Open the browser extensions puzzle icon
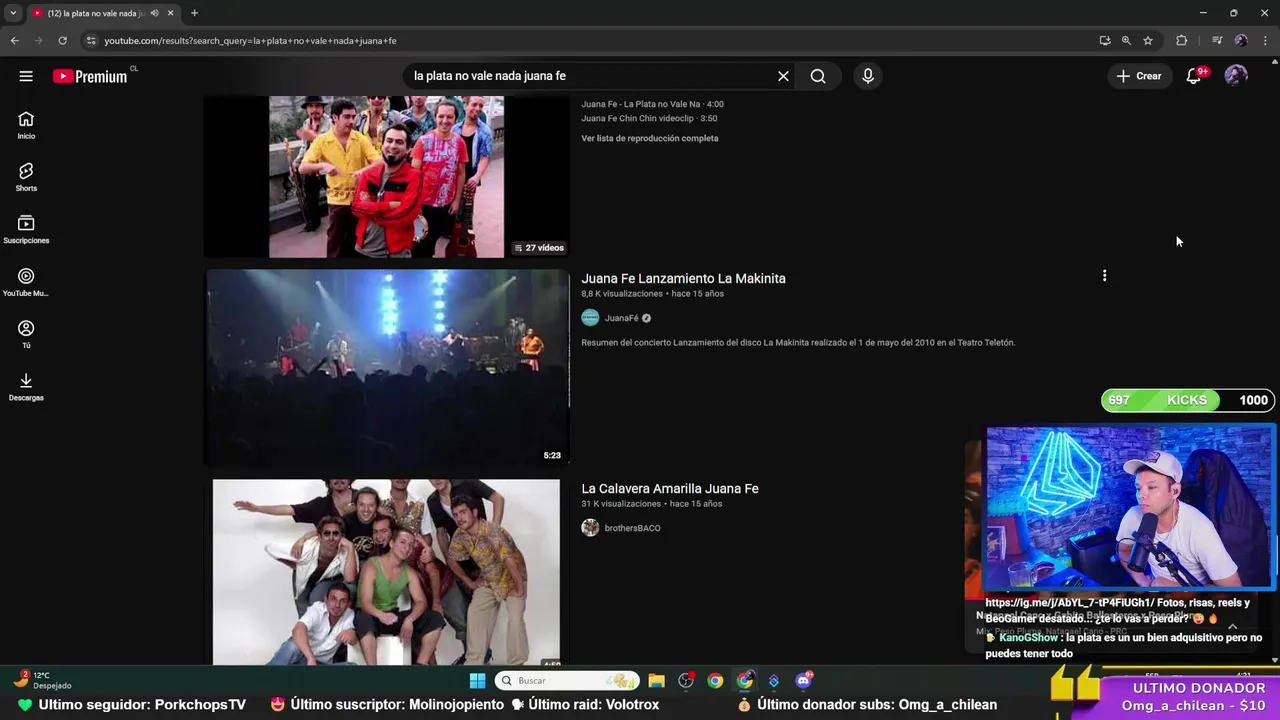Image resolution: width=1280 pixels, height=720 pixels. [1181, 40]
